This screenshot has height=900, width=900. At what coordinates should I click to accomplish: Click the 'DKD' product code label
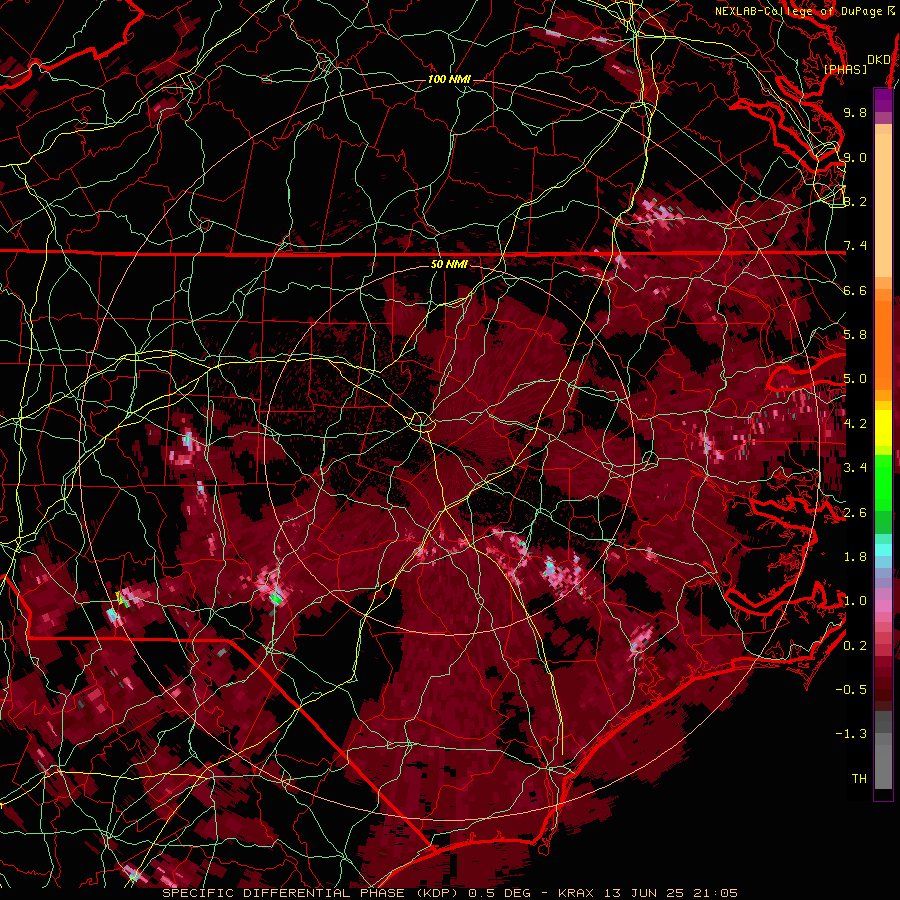coord(878,60)
